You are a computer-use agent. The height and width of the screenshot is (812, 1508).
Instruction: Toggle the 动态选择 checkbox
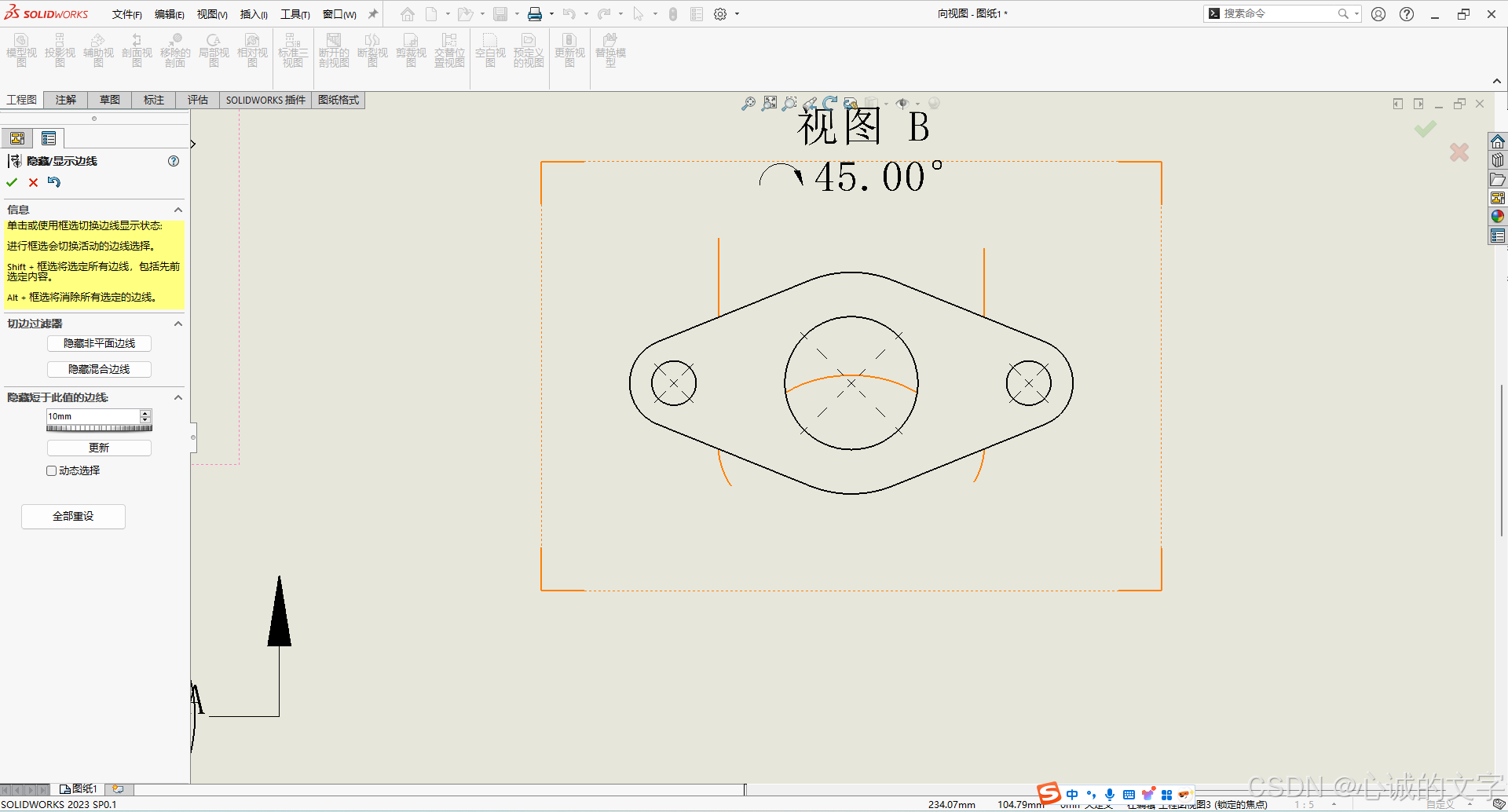(51, 471)
